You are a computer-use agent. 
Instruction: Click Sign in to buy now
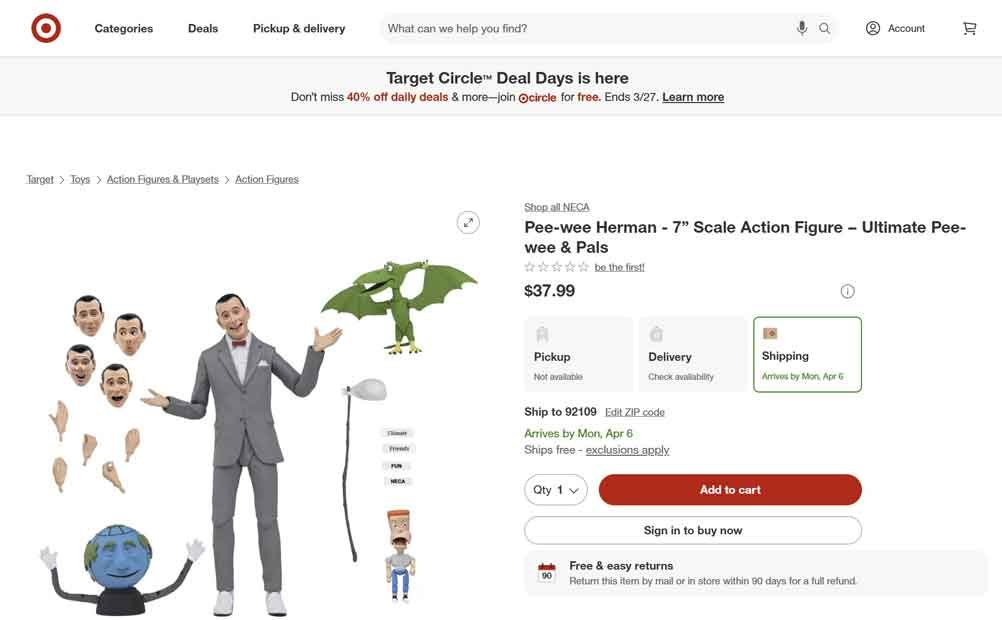click(x=693, y=530)
